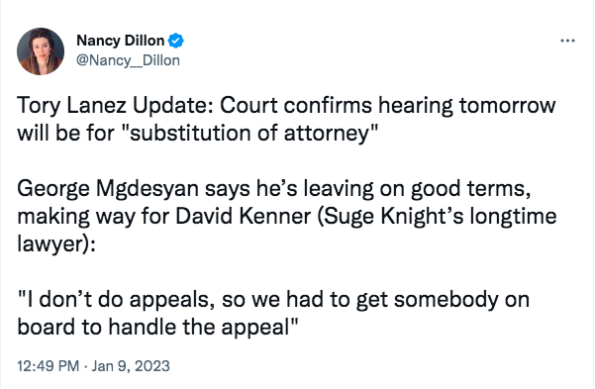Click the word "lawyer):" in tweet
The width and height of the screenshot is (595, 389).
56,244
